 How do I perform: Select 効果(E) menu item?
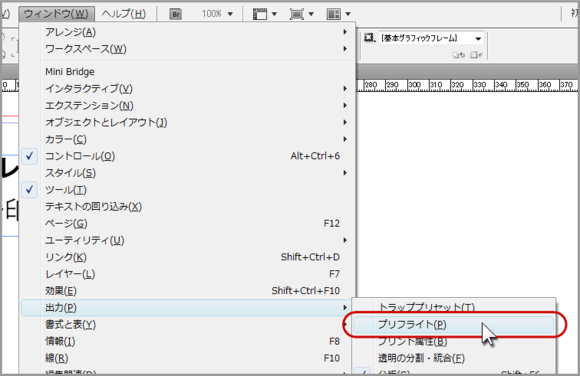[188, 291]
